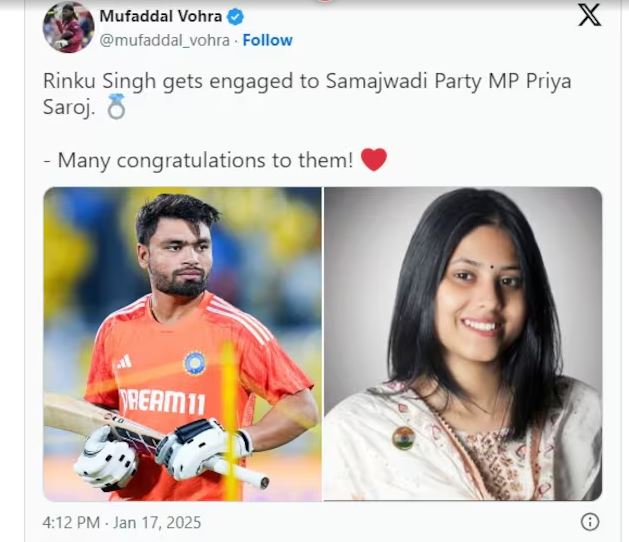Image resolution: width=629 pixels, height=542 pixels.
Task: Click the Dream11 sponsor text on jersey
Action: [x=162, y=402]
